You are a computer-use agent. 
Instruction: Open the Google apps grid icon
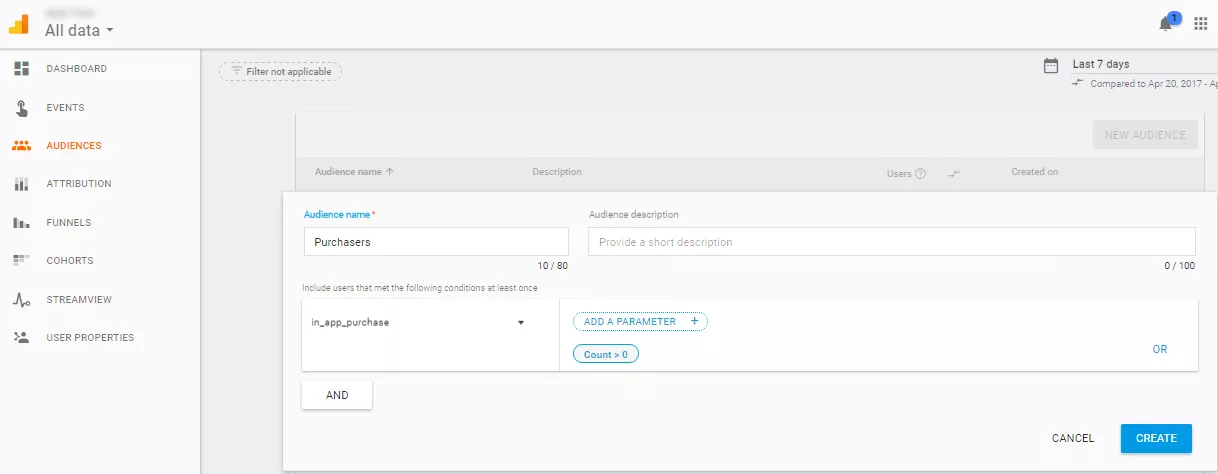1200,24
